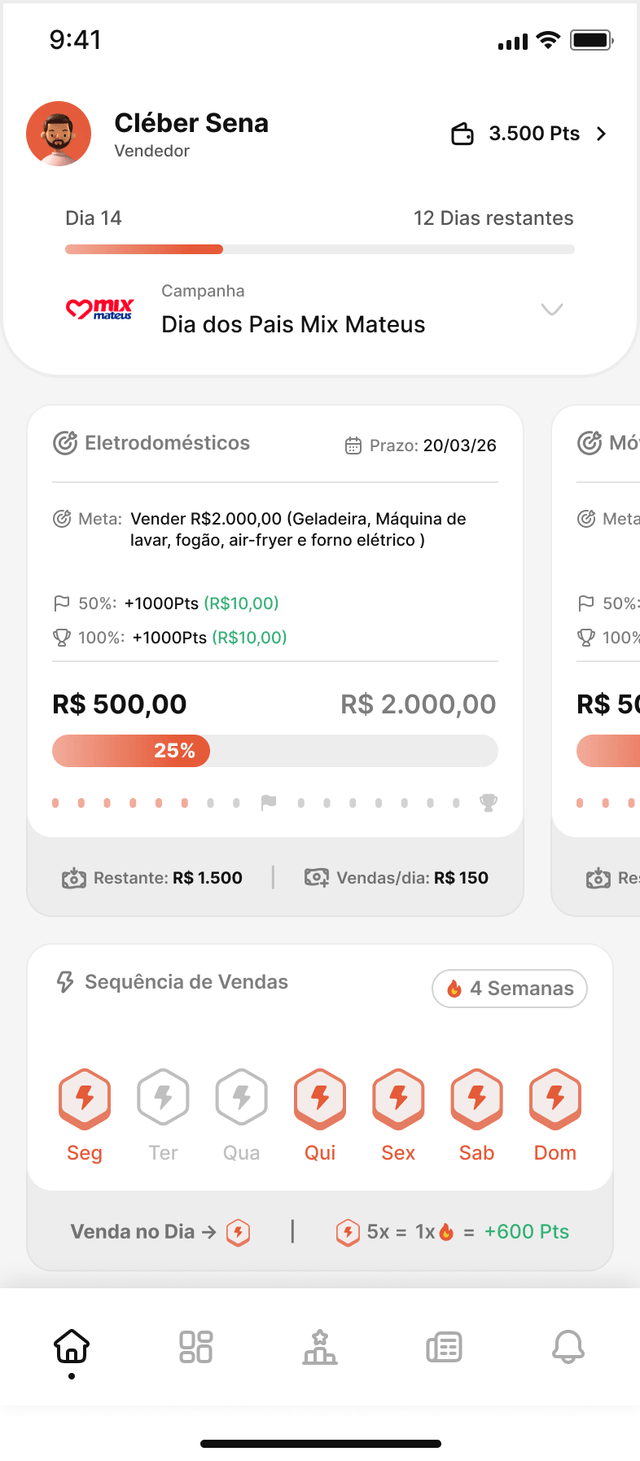Tap the gift box icon beside 3.500 Pts
640x1461 pixels.
point(462,133)
